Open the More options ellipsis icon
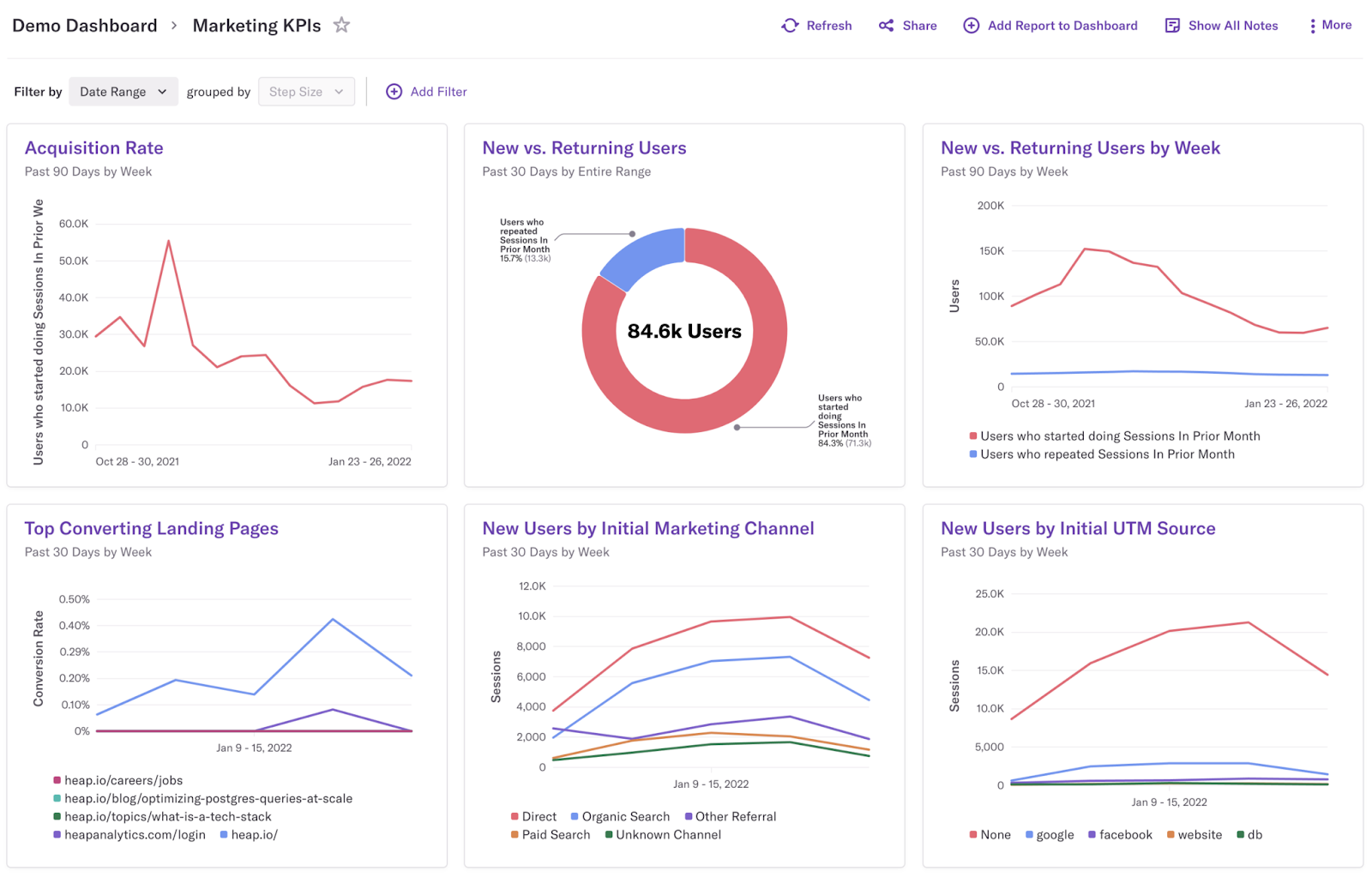The width and height of the screenshot is (1372, 877). click(1312, 25)
